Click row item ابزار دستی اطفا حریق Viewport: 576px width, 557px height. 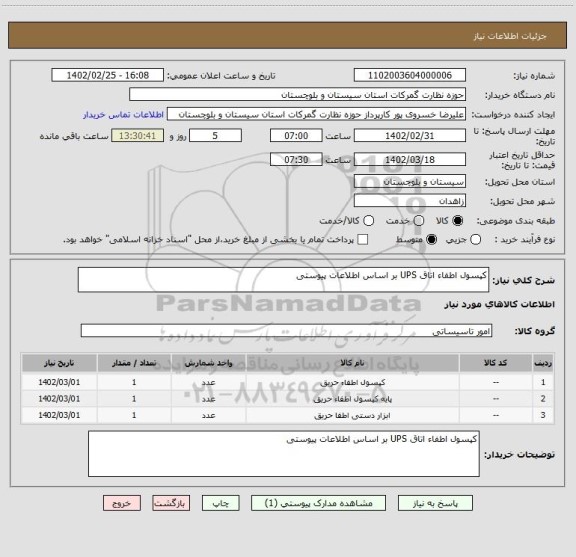[352, 416]
